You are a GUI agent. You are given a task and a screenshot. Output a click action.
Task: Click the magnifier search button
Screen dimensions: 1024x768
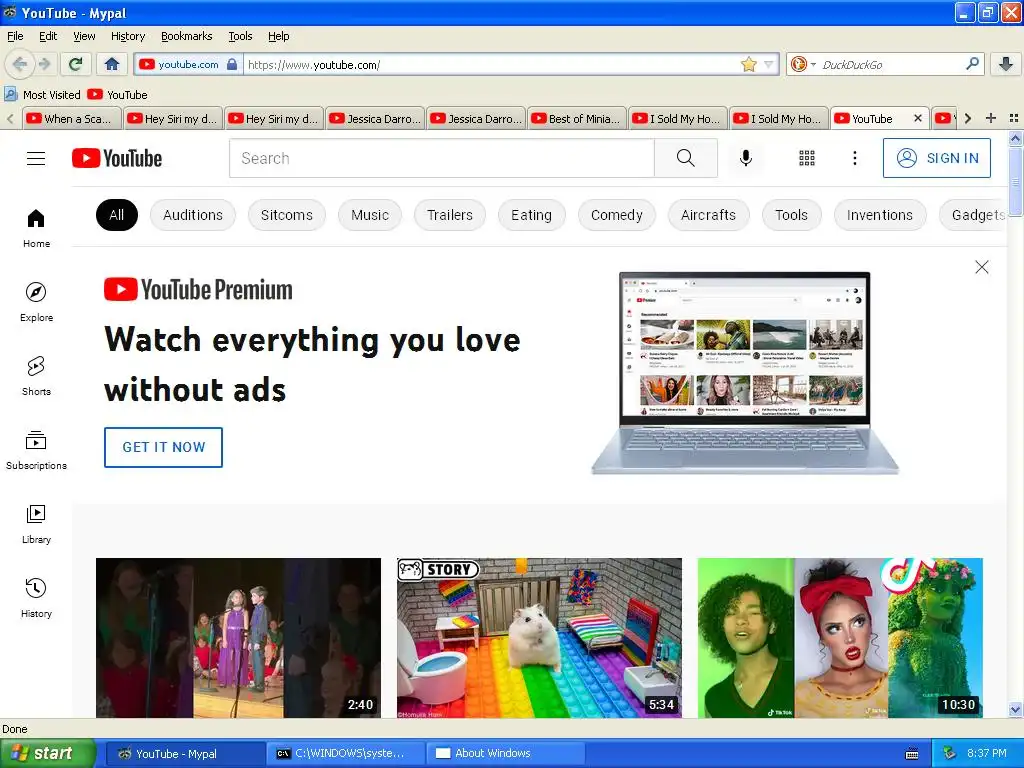686,158
